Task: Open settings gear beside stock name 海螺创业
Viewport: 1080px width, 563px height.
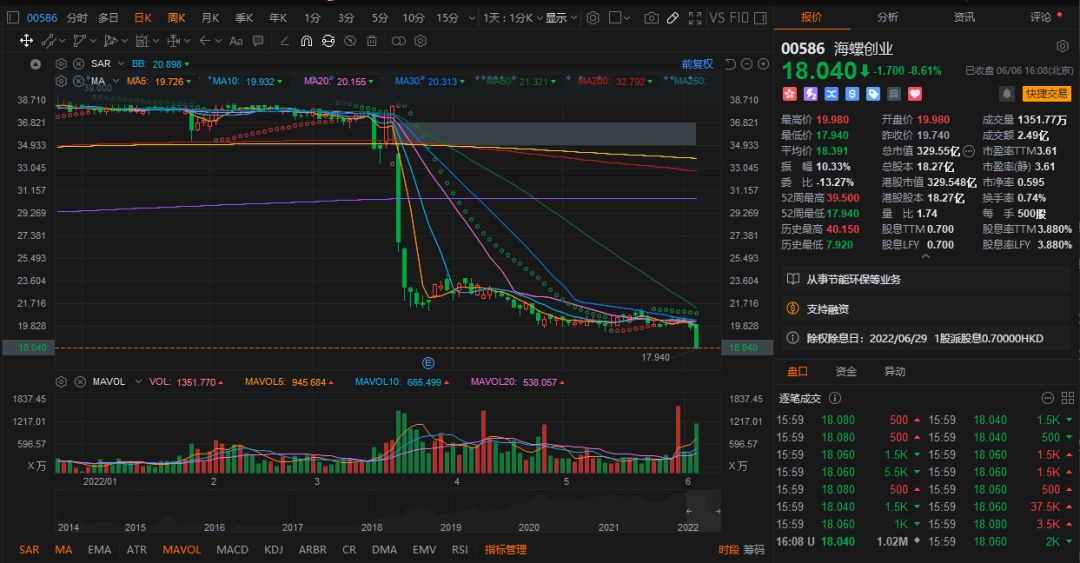Action: pos(1062,47)
